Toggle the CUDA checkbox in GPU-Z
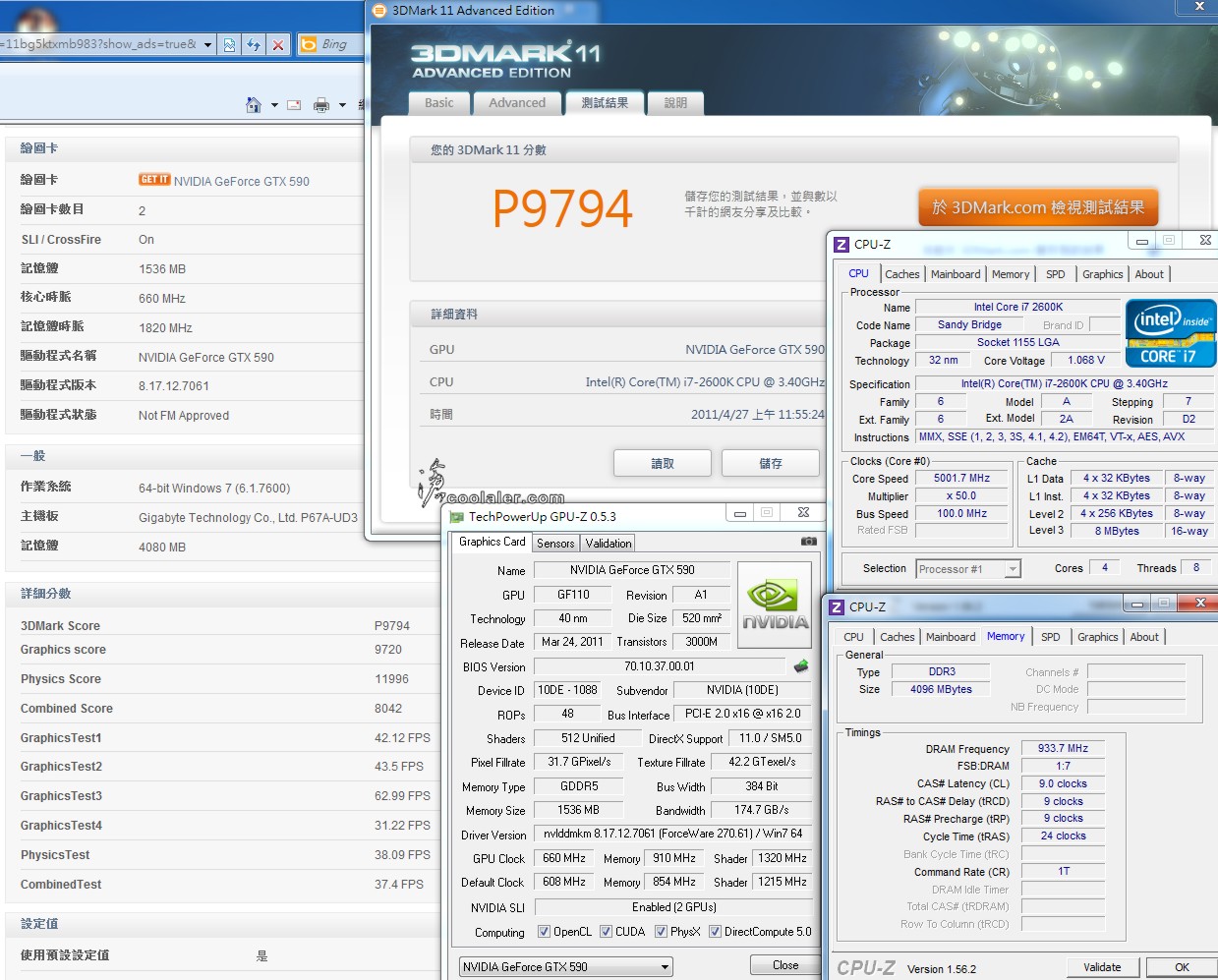This screenshot has width=1218, height=980. [606, 932]
